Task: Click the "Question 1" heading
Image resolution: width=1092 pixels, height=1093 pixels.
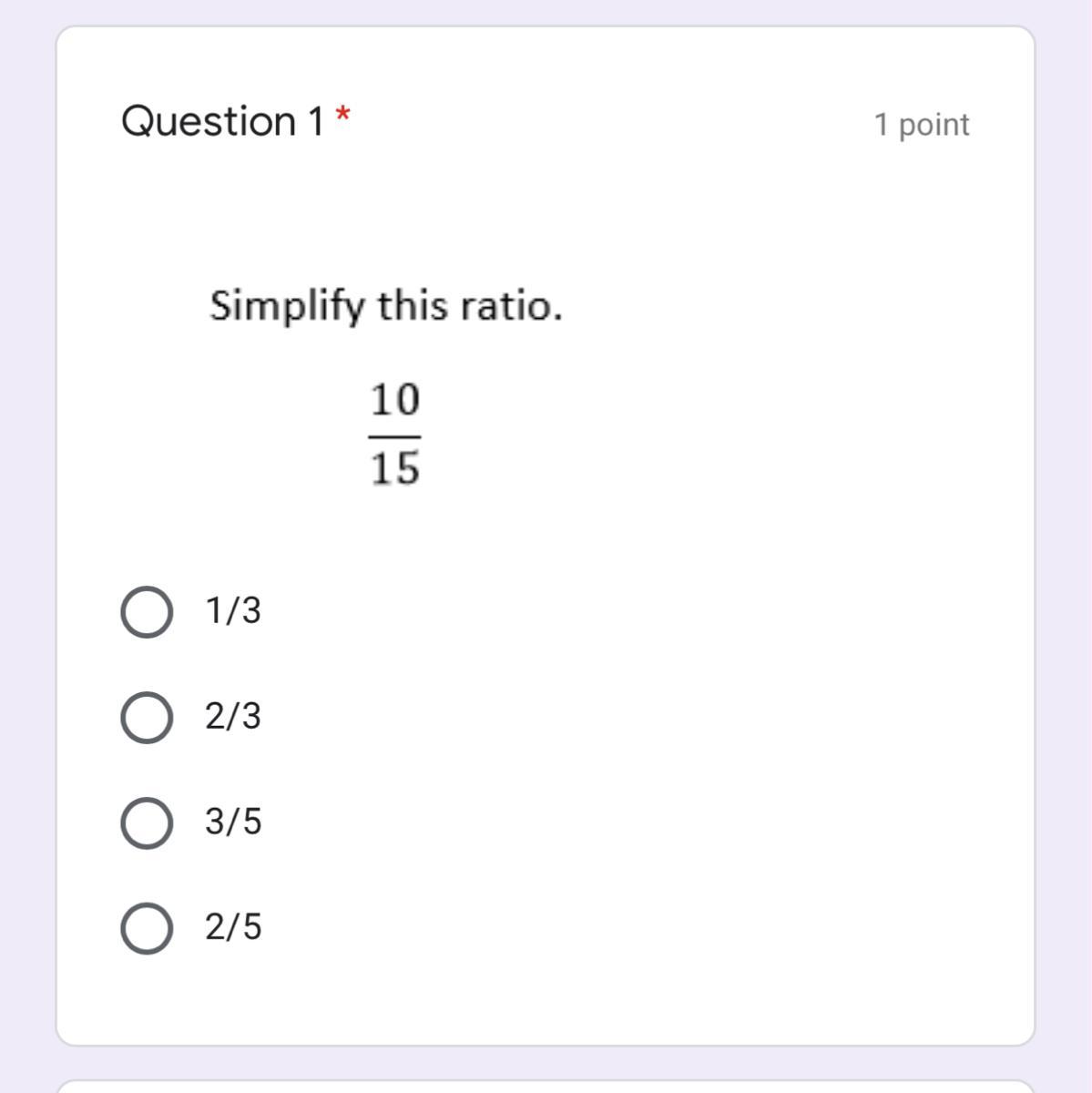Action: pos(222,121)
